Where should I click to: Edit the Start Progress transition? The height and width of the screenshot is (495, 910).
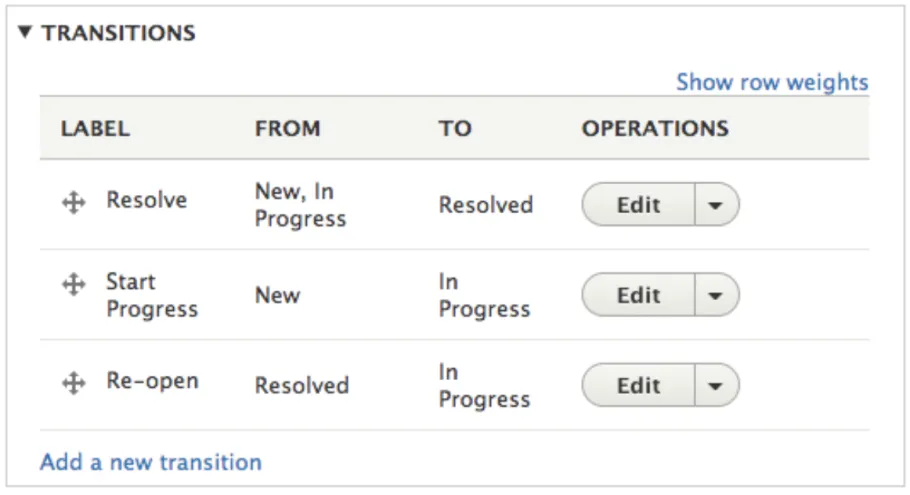coord(638,295)
